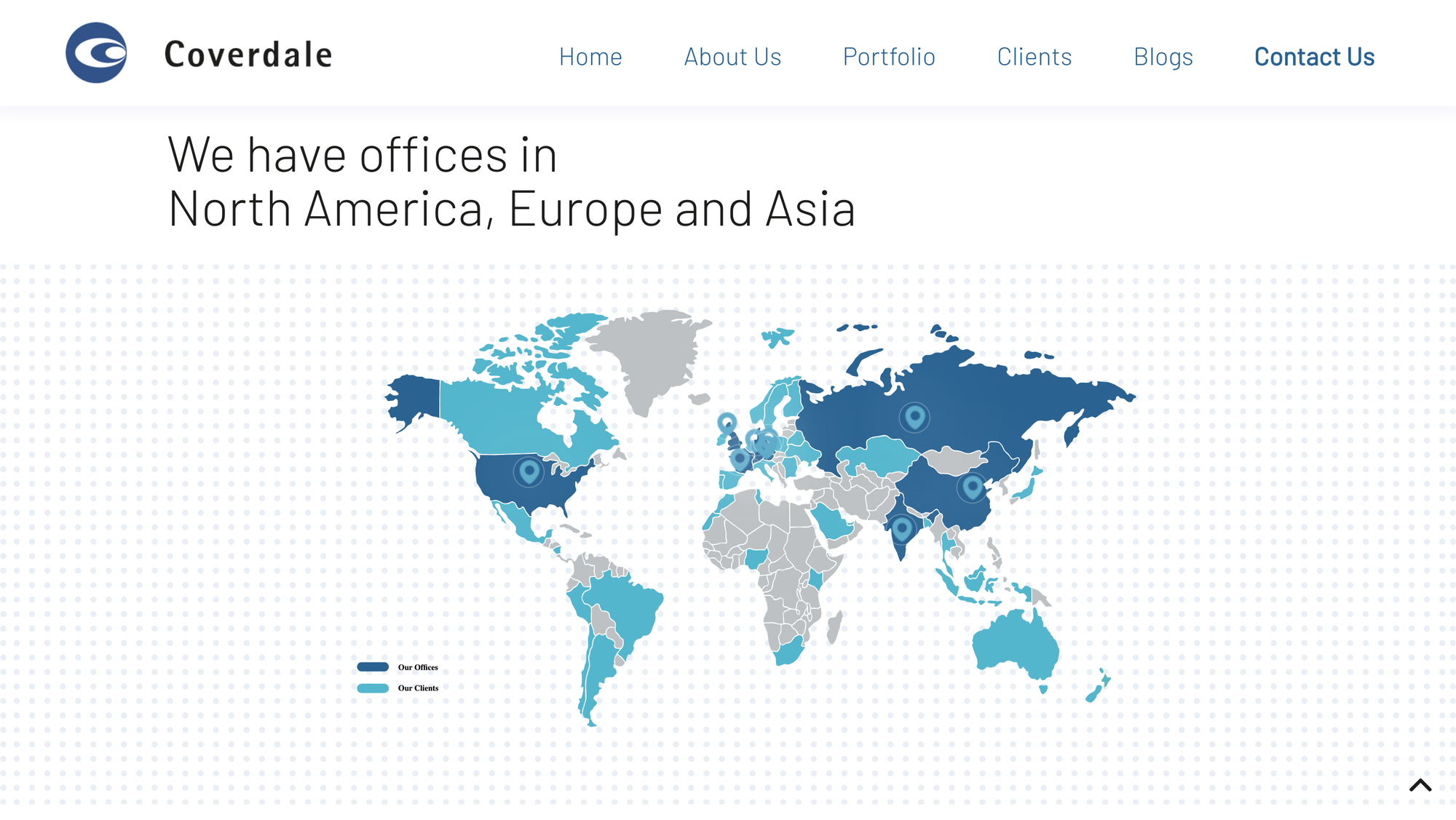Image resolution: width=1456 pixels, height=820 pixels.
Task: Click the "North America, Europe and Asia" line
Action: pyautogui.click(x=512, y=209)
